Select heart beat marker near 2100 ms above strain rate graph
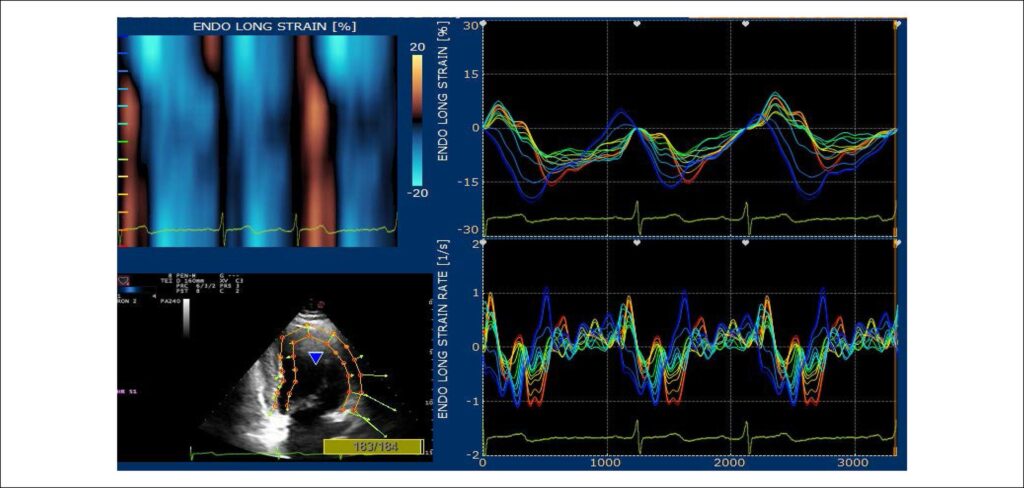Viewport: 1024px width, 488px height. [745, 242]
